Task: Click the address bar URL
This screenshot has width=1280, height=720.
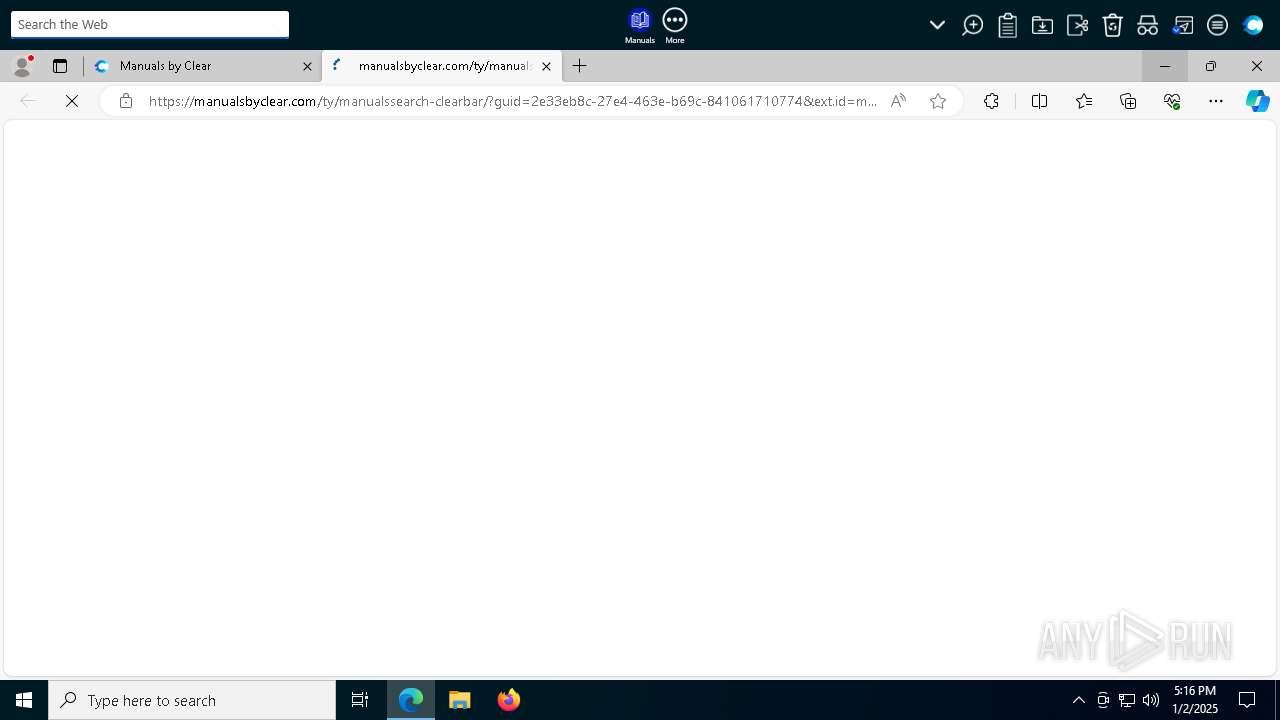Action: (512, 101)
